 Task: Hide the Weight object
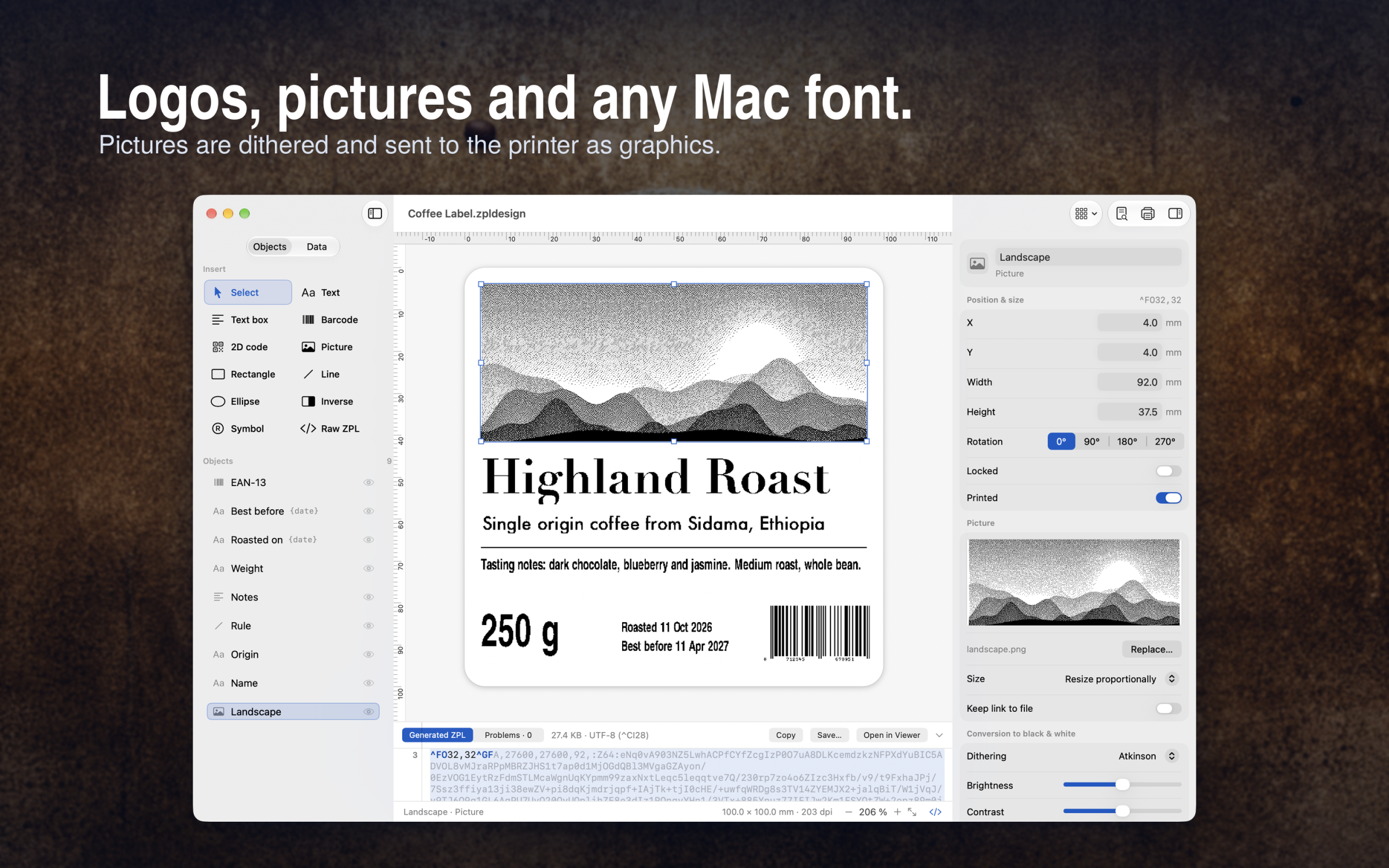(369, 568)
